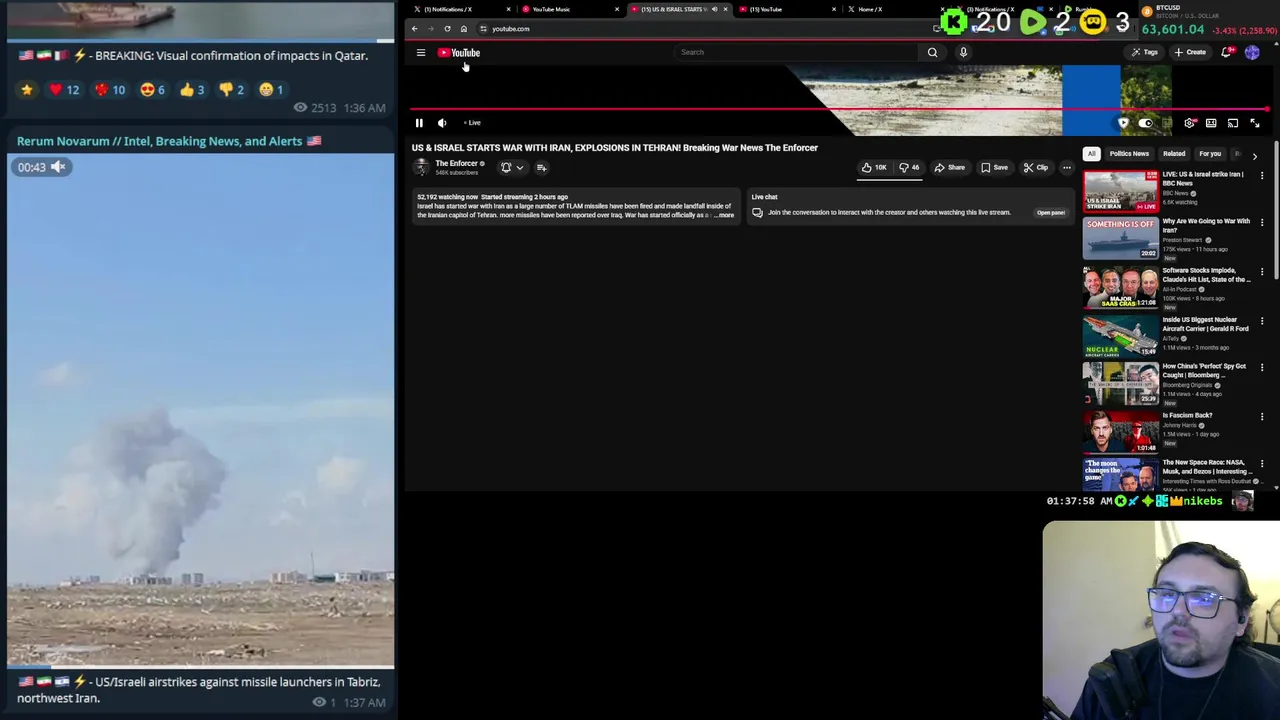Open the YouTube notifications bell
Image resolution: width=1280 pixels, height=720 pixels.
click(1226, 52)
